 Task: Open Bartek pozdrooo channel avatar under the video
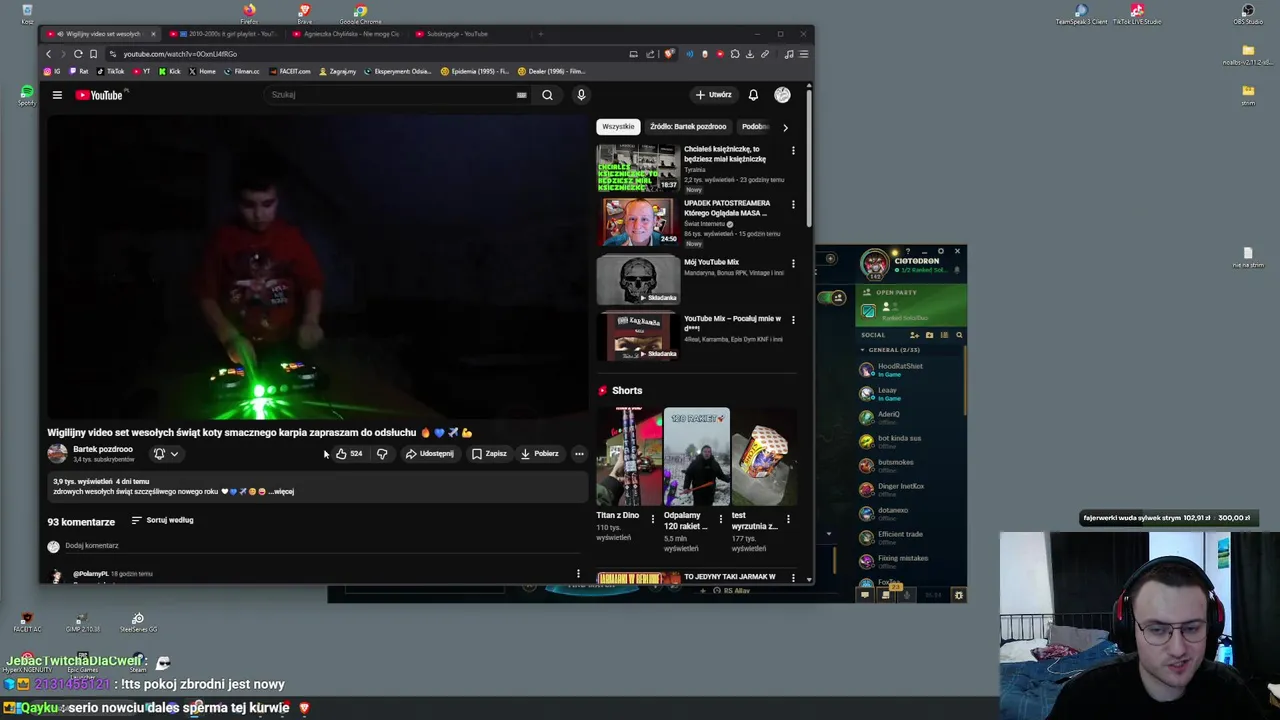[x=57, y=454]
